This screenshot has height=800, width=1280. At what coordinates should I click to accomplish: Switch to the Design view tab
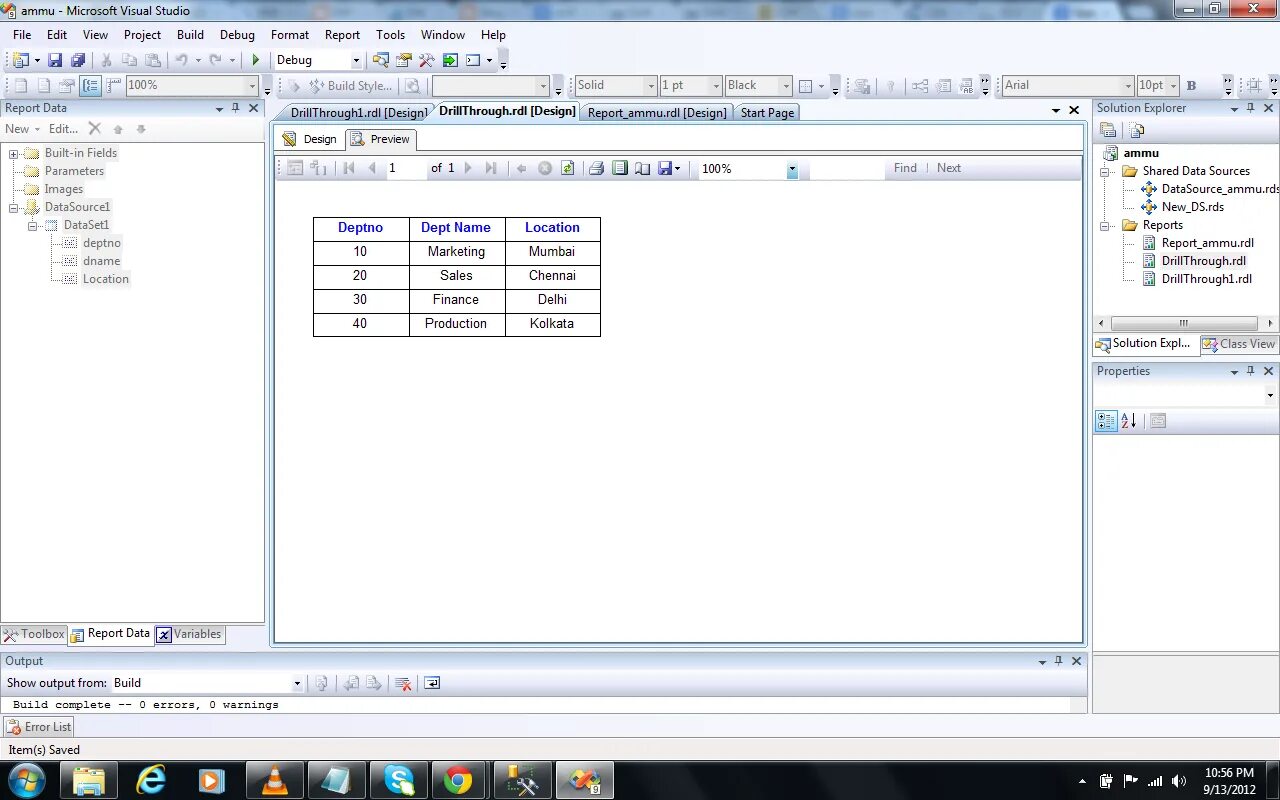pos(310,139)
